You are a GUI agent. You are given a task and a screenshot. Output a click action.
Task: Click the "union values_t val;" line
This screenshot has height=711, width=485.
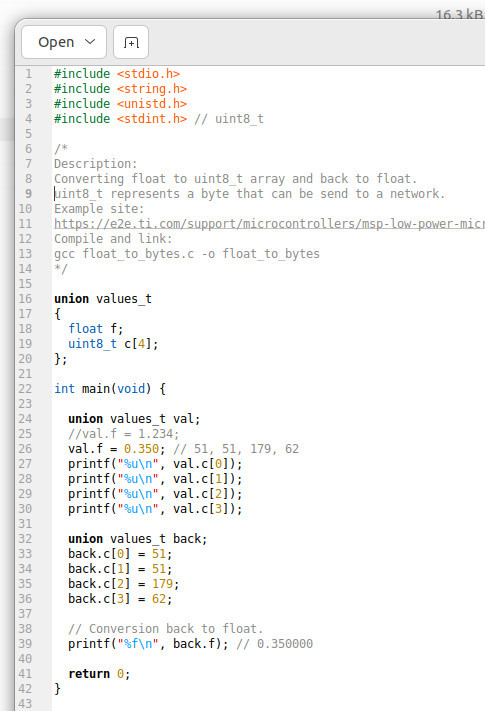click(x=134, y=419)
